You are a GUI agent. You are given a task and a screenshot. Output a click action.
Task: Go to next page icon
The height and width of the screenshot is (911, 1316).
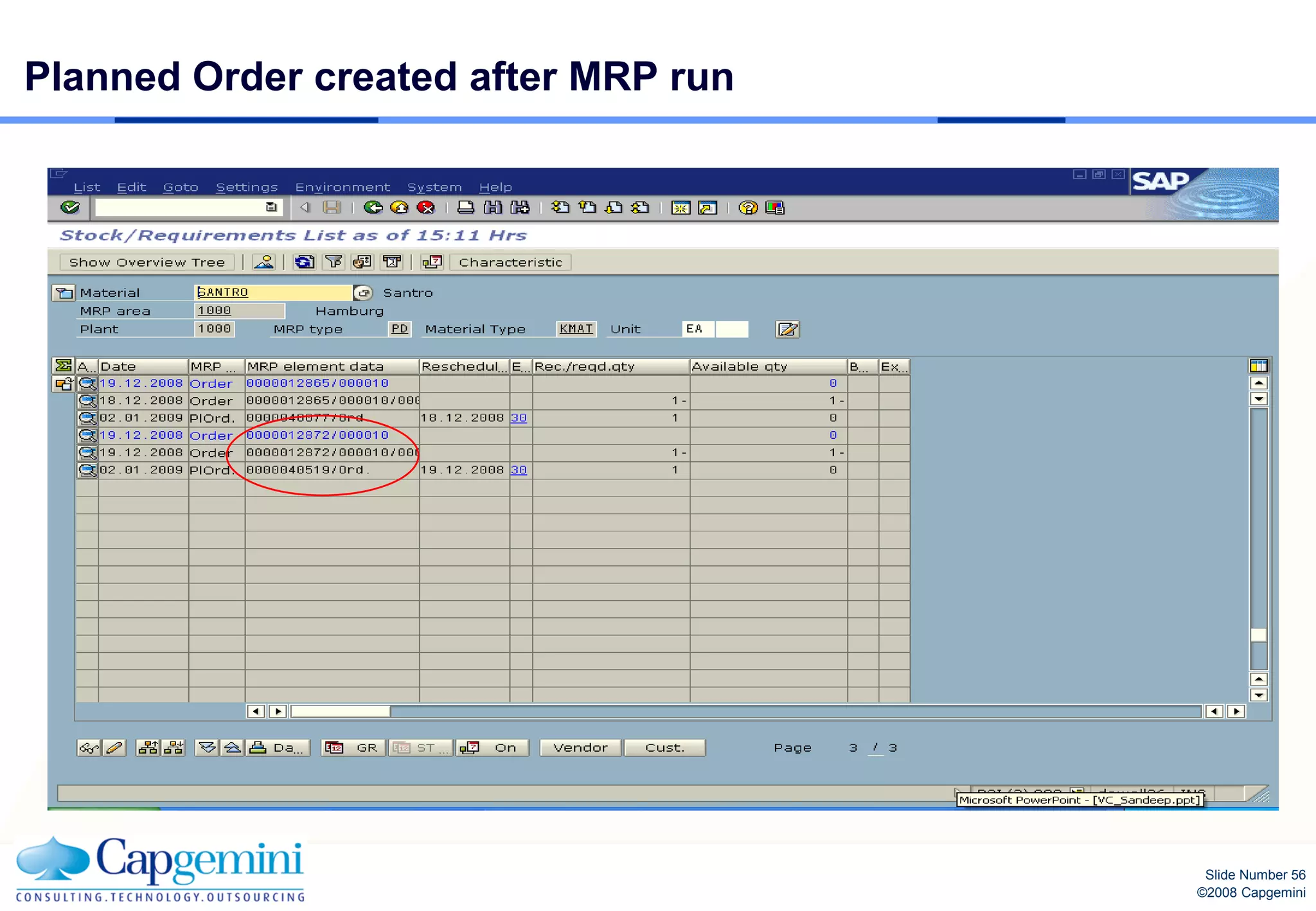tap(614, 208)
